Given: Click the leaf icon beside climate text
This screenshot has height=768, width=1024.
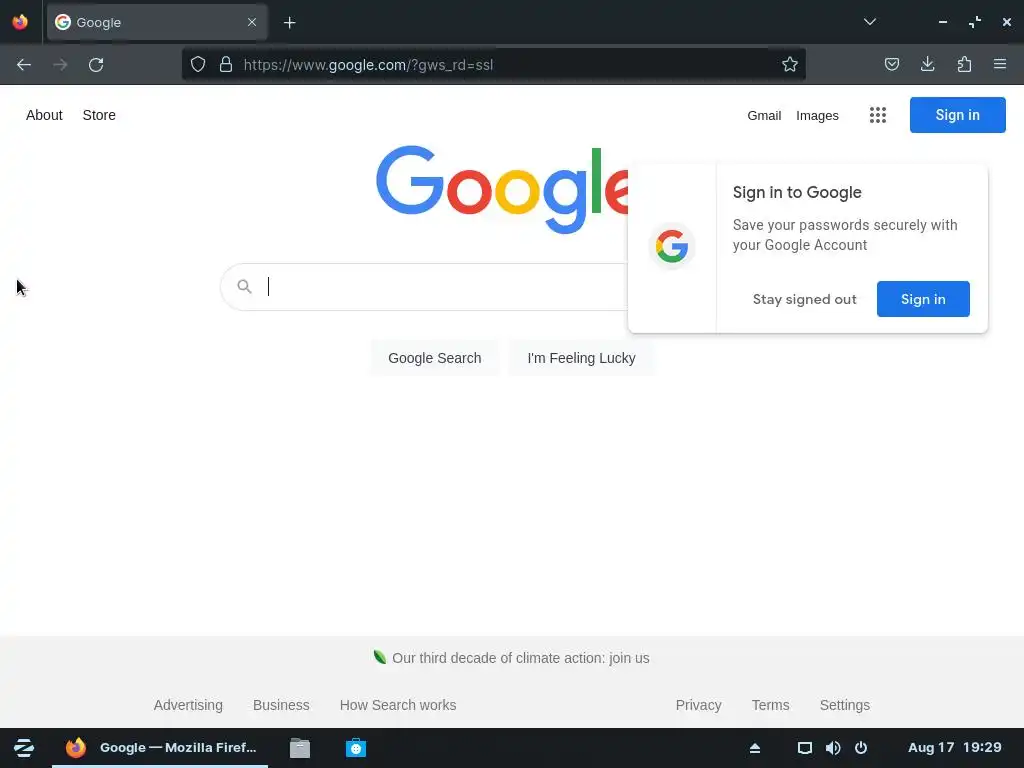Looking at the screenshot, I should click(379, 656).
